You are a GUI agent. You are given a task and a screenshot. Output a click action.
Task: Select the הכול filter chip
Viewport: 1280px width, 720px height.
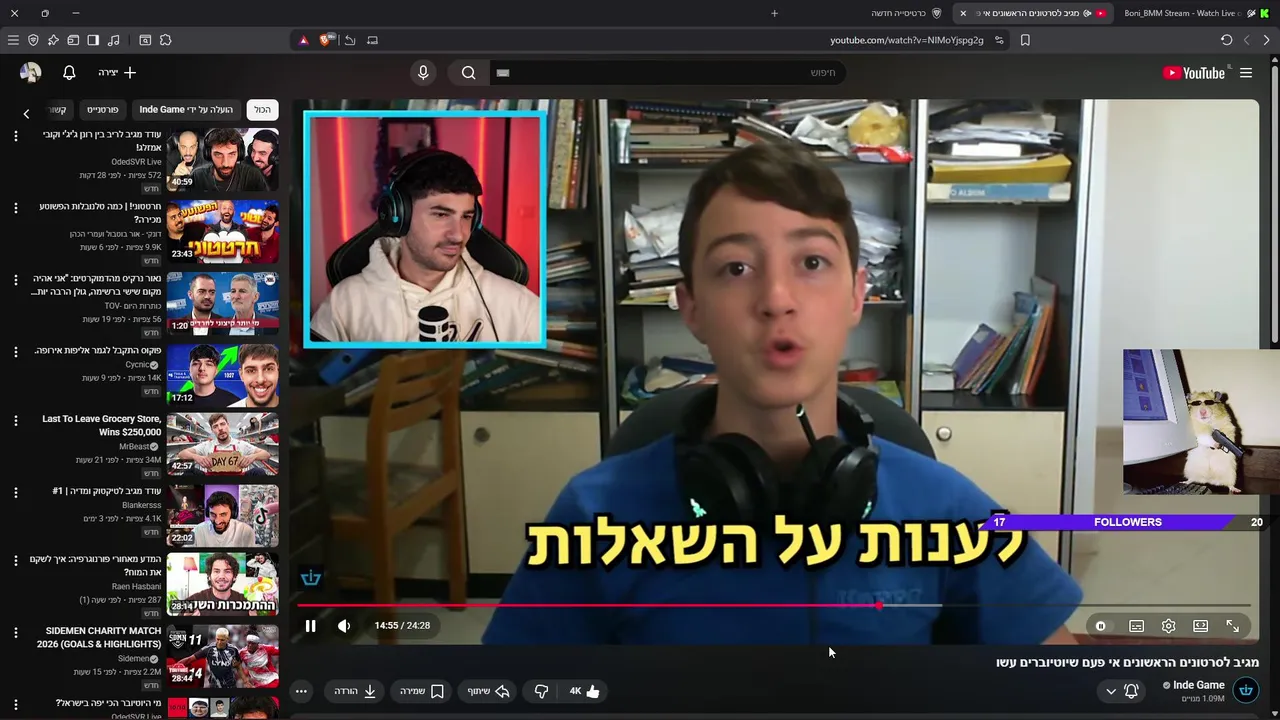coord(262,110)
